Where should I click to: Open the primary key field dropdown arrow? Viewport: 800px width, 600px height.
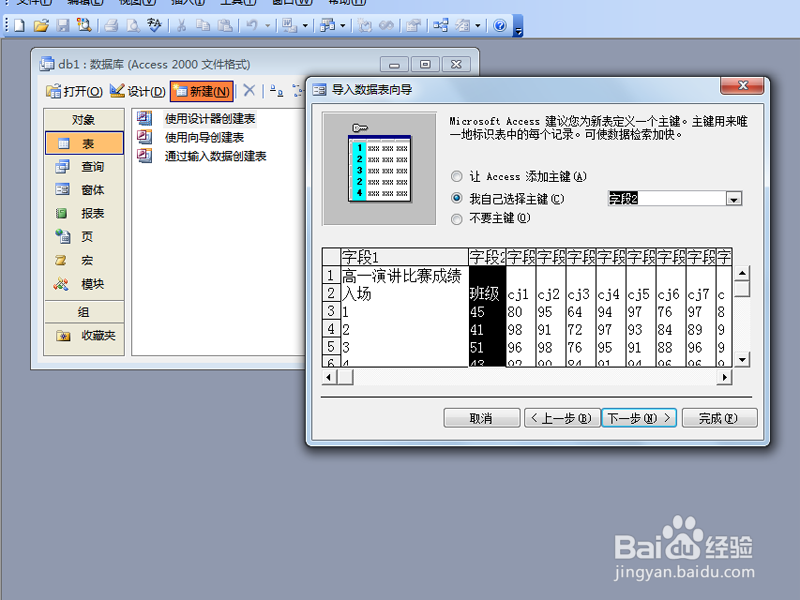[734, 198]
